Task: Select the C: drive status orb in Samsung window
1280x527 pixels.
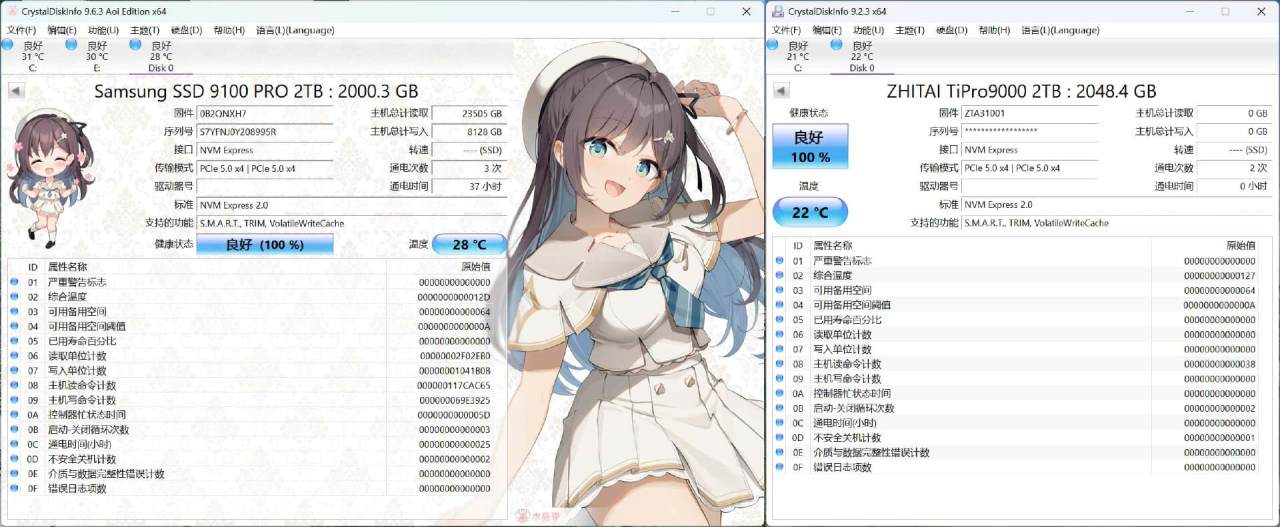Action: pyautogui.click(x=7, y=45)
